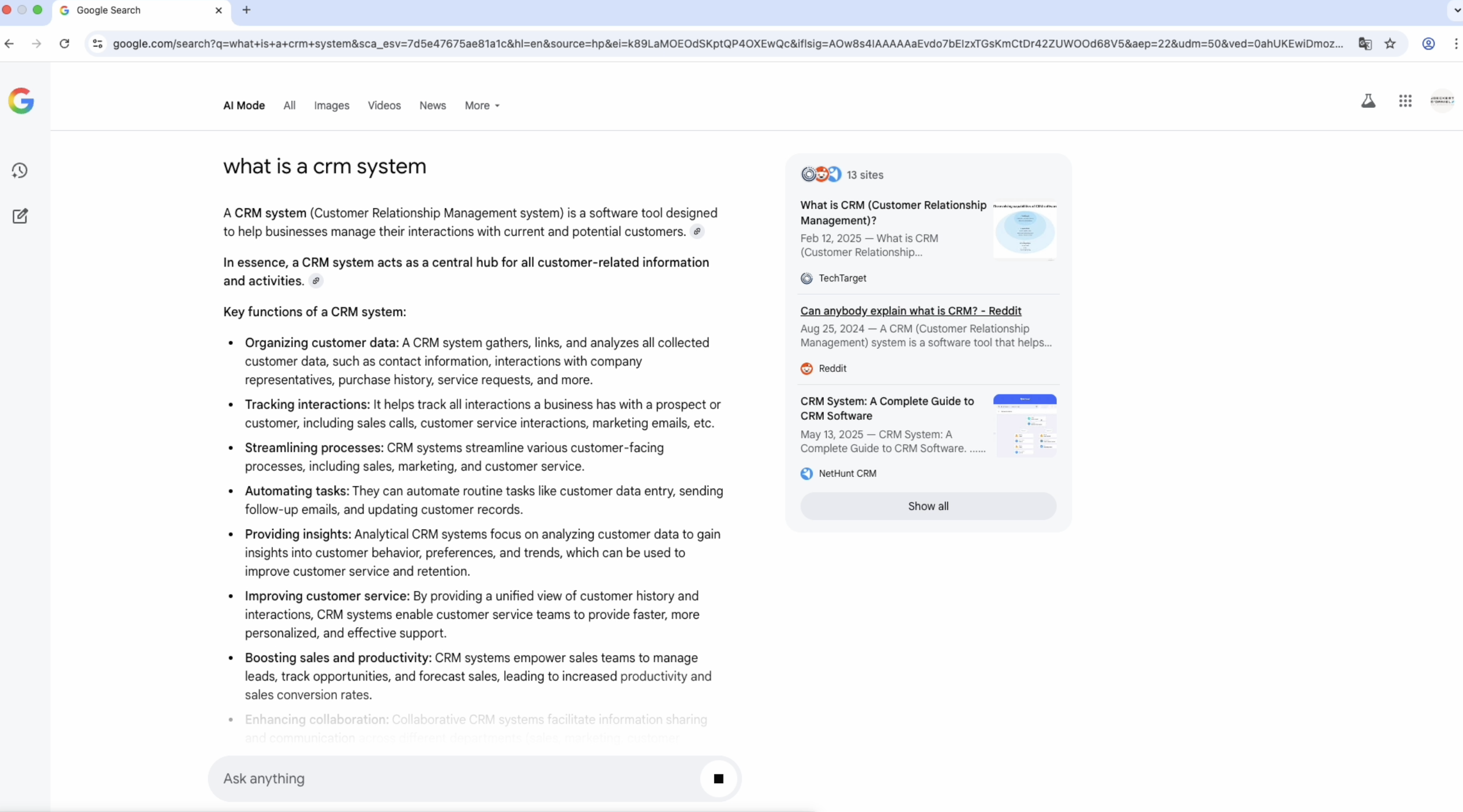Click the browser address bar URL
This screenshot has height=812, width=1463.
(728, 44)
